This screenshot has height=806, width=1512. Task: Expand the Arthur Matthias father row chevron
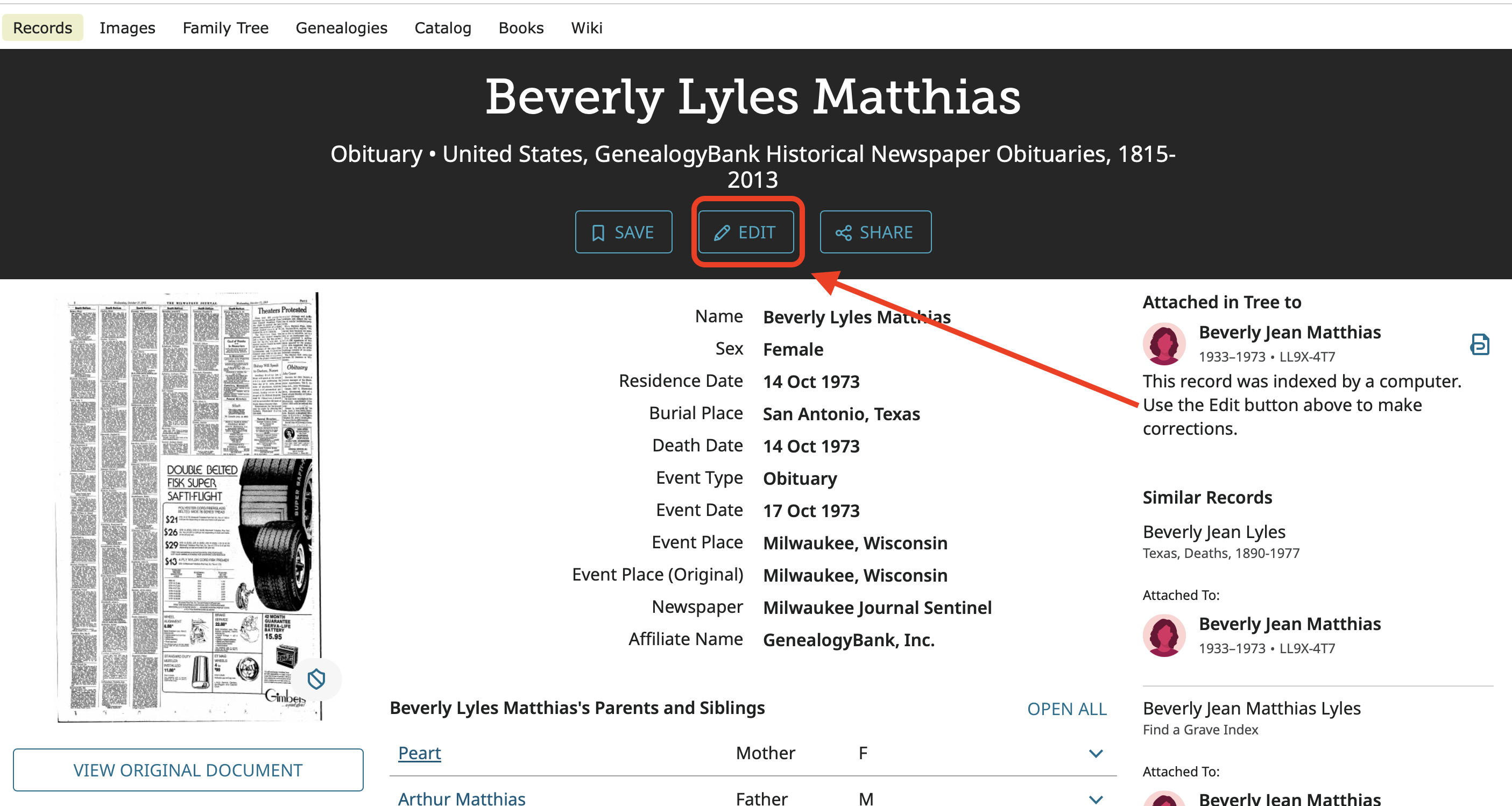pos(1096,799)
